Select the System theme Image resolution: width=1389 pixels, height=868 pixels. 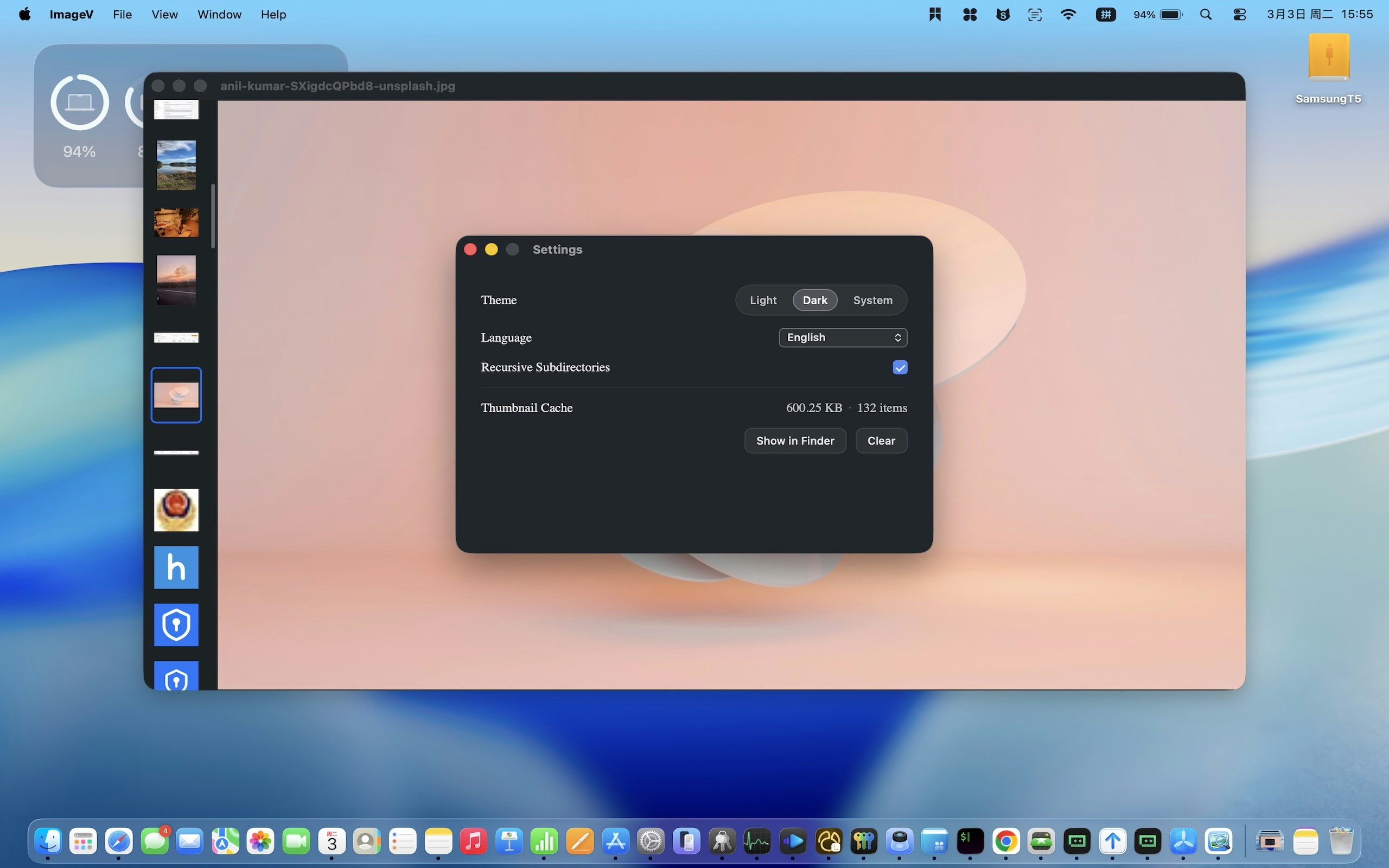click(x=872, y=299)
